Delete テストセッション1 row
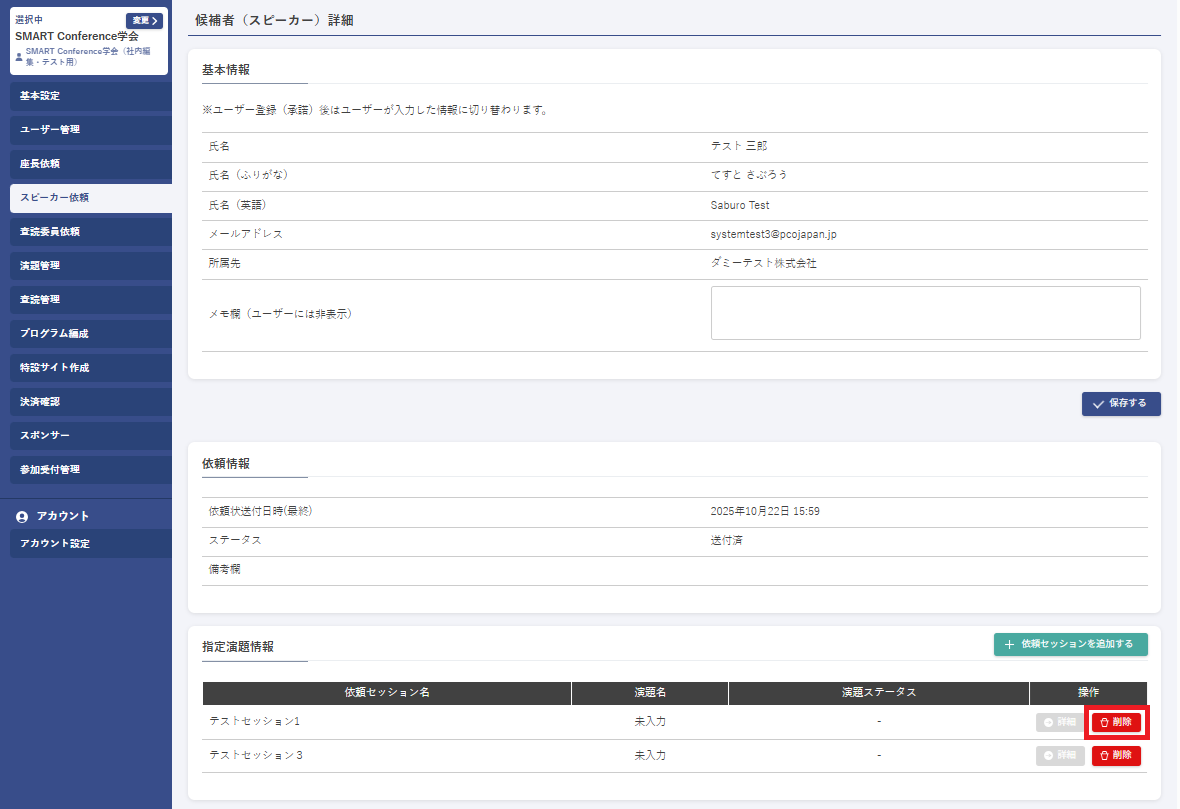This screenshot has height=809, width=1180. (x=1116, y=722)
